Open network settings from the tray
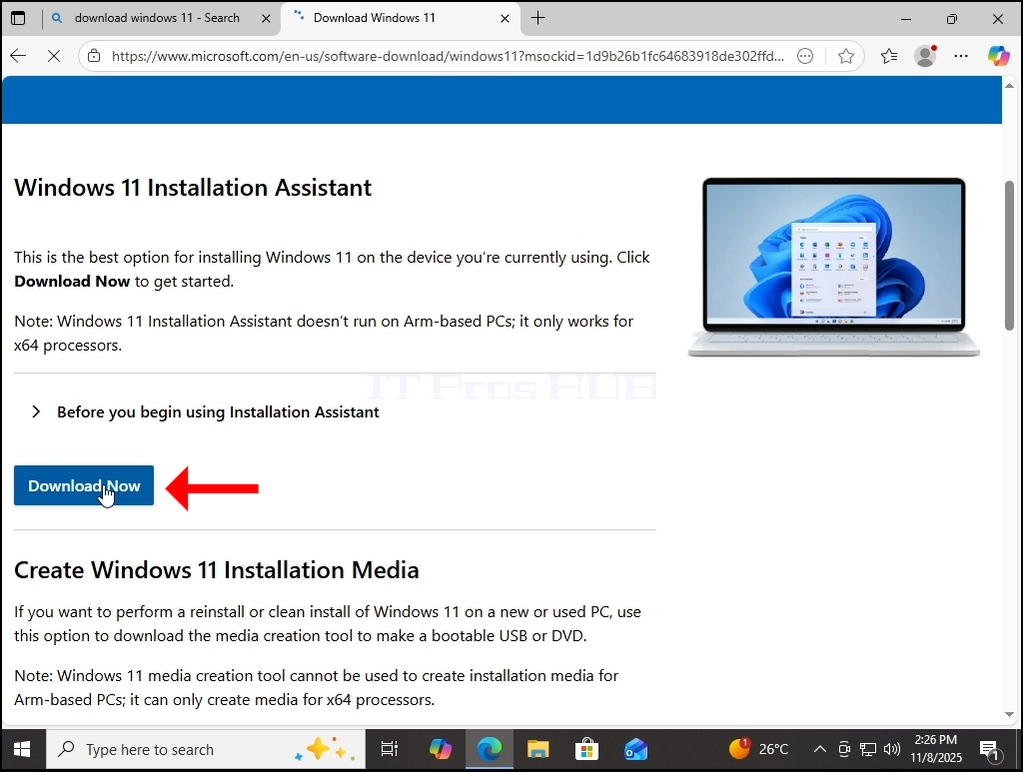Screen dimensions: 1023x772 pyautogui.click(x=868, y=749)
